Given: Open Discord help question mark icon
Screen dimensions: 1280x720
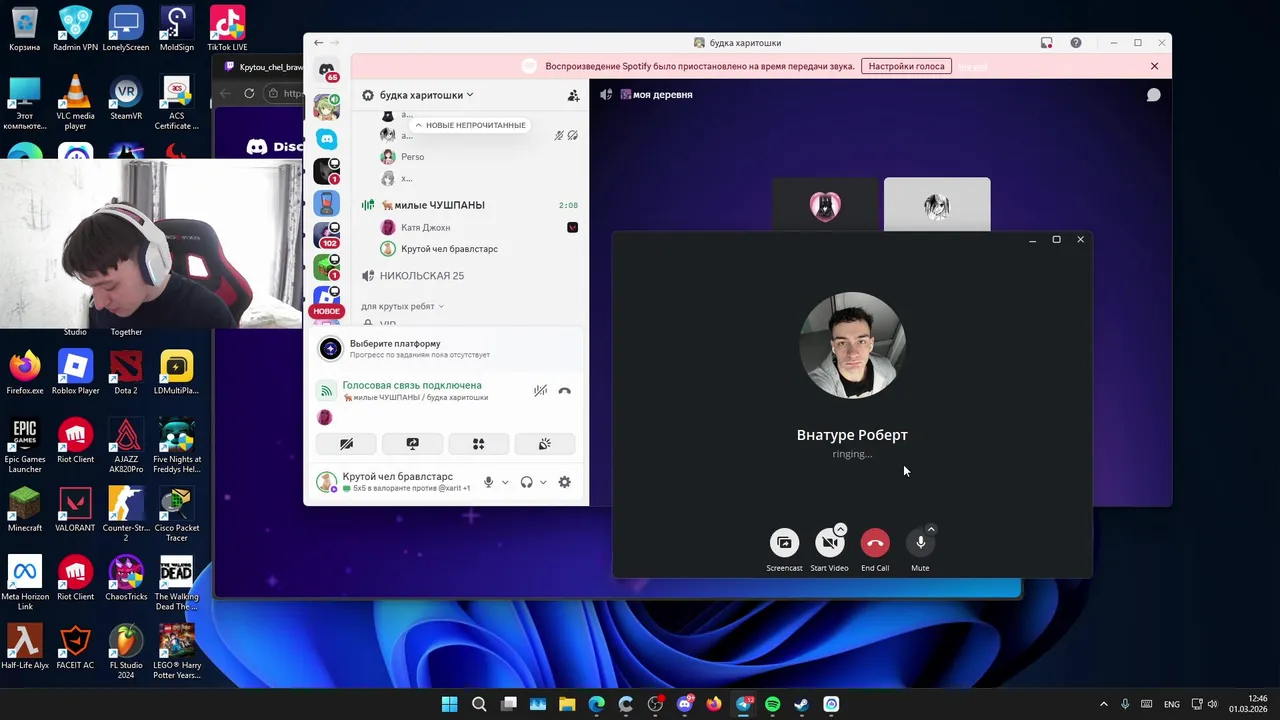Looking at the screenshot, I should [x=1076, y=43].
